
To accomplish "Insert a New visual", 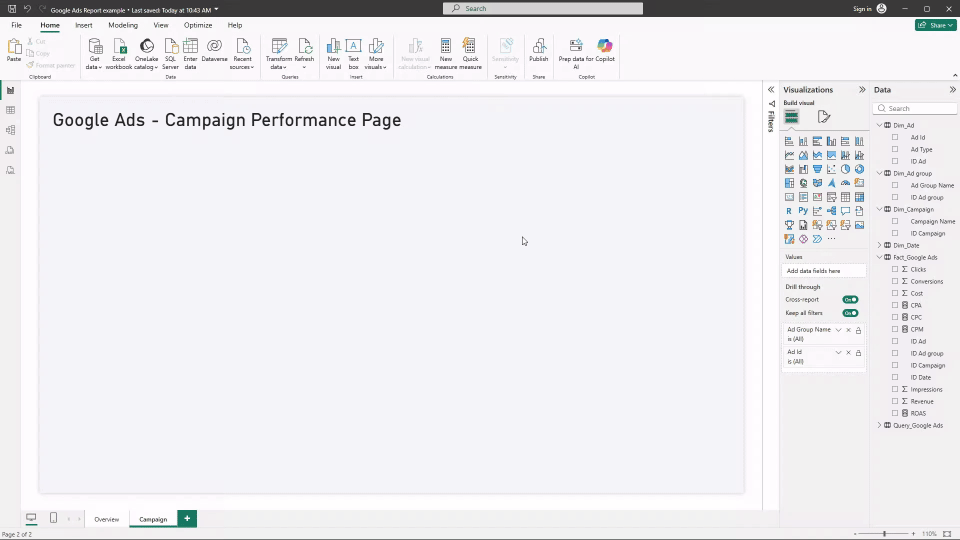I will [x=333, y=54].
